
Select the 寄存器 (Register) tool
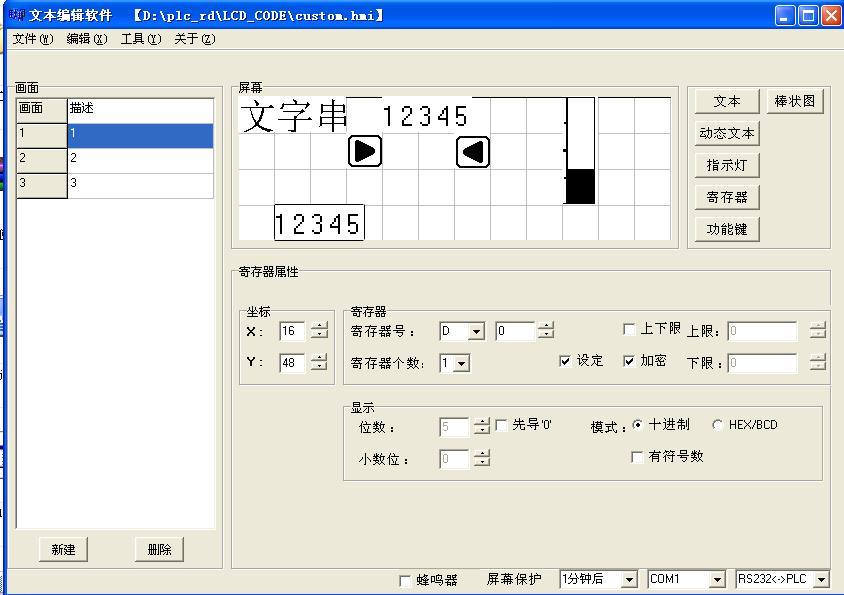726,197
